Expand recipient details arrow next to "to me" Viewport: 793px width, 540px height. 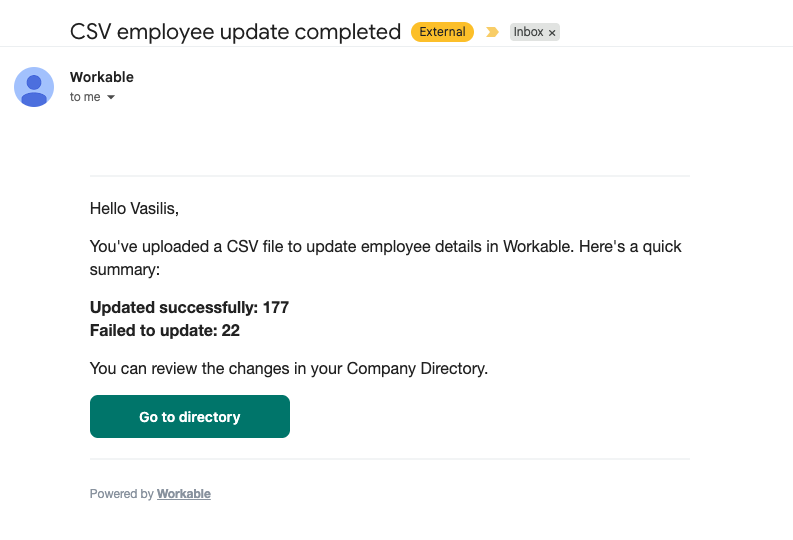[111, 97]
